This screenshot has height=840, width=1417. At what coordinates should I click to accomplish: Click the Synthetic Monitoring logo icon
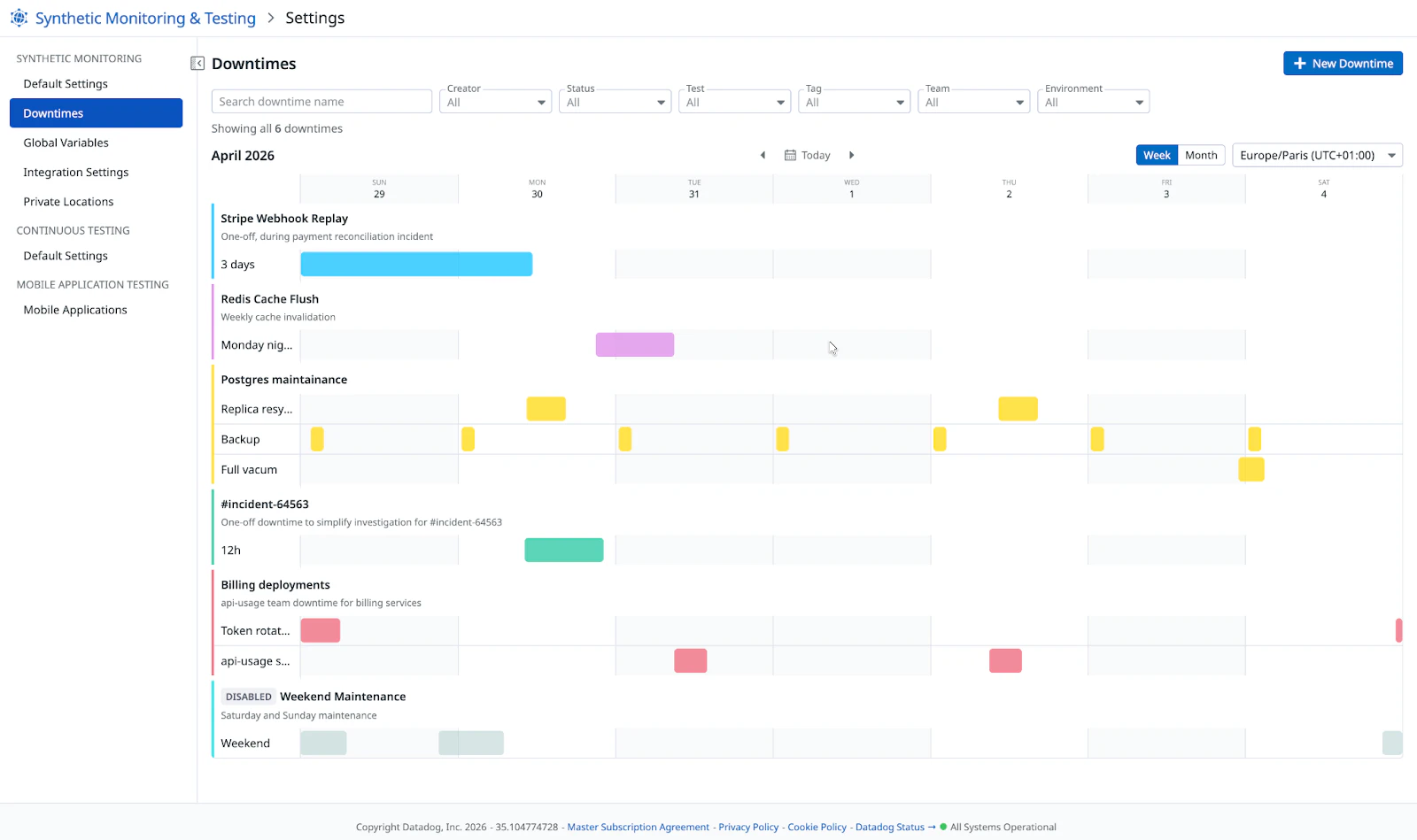pyautogui.click(x=19, y=18)
